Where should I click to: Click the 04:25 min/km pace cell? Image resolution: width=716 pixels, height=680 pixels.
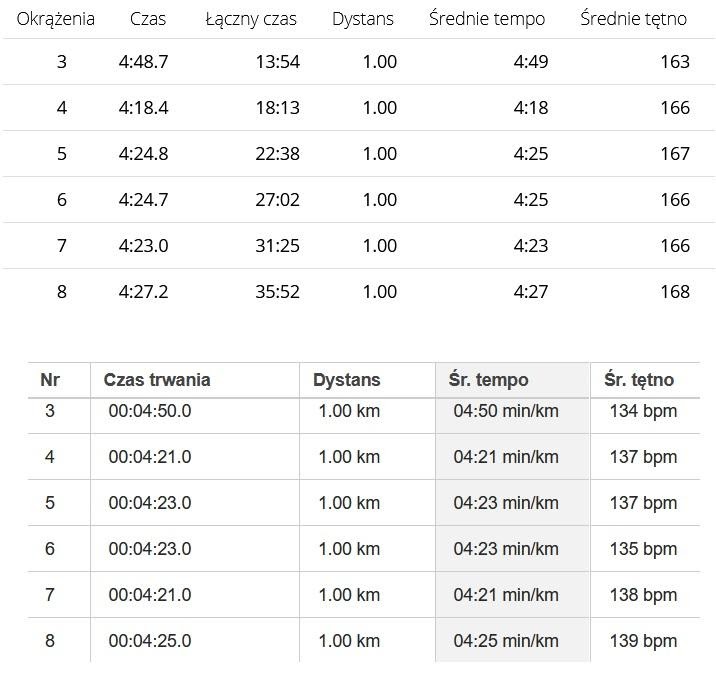point(506,641)
